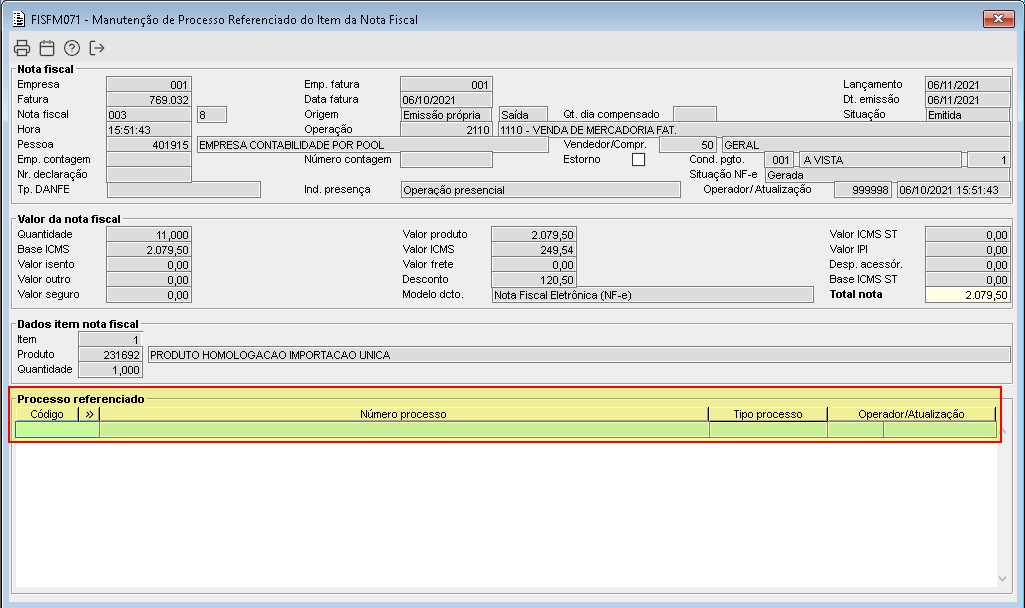This screenshot has width=1025, height=608.
Task: Click the Tipo processo cell in green row
Action: 768,430
